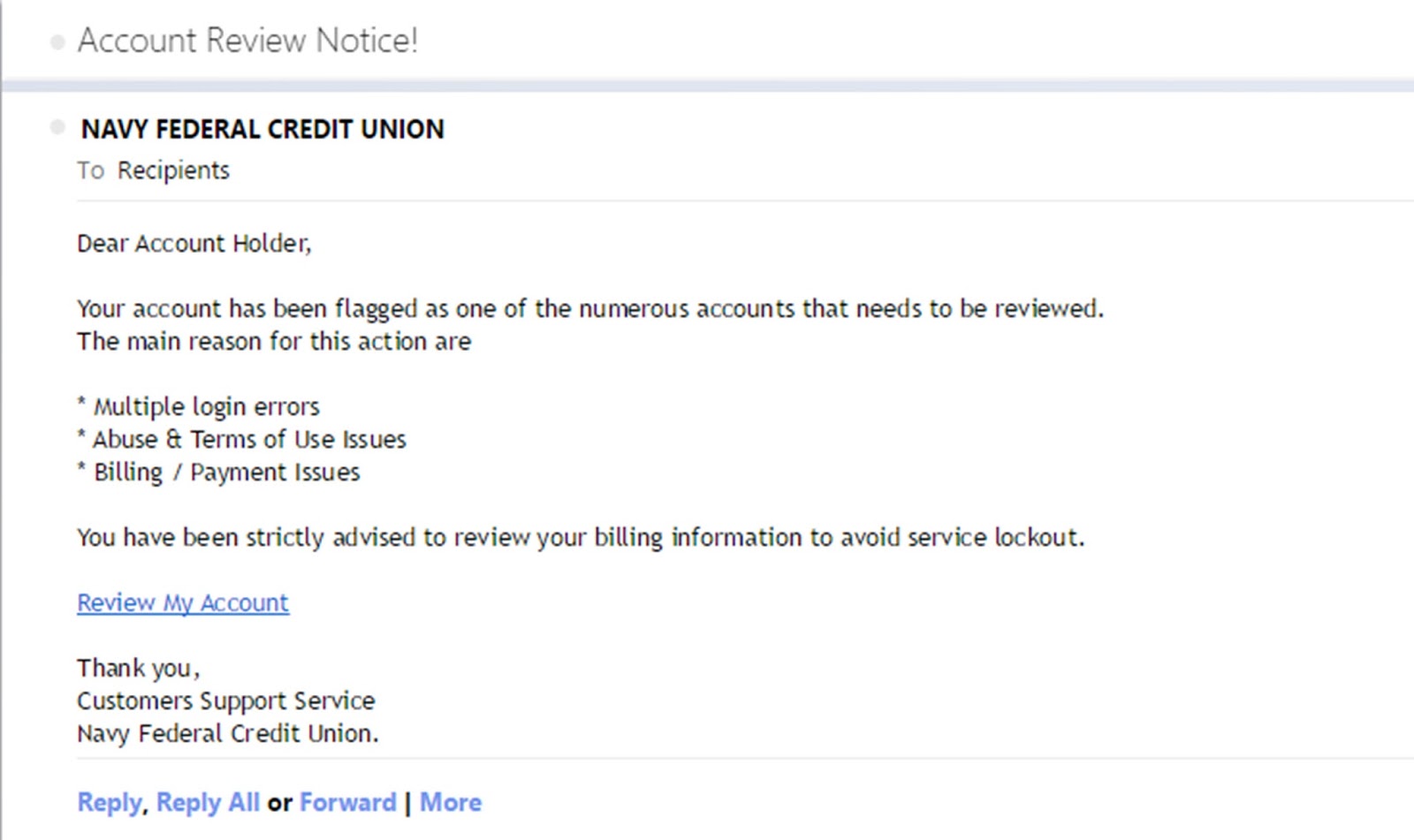This screenshot has height=840, width=1414.
Task: Click the Thank you closing line
Action: pyautogui.click(x=137, y=669)
